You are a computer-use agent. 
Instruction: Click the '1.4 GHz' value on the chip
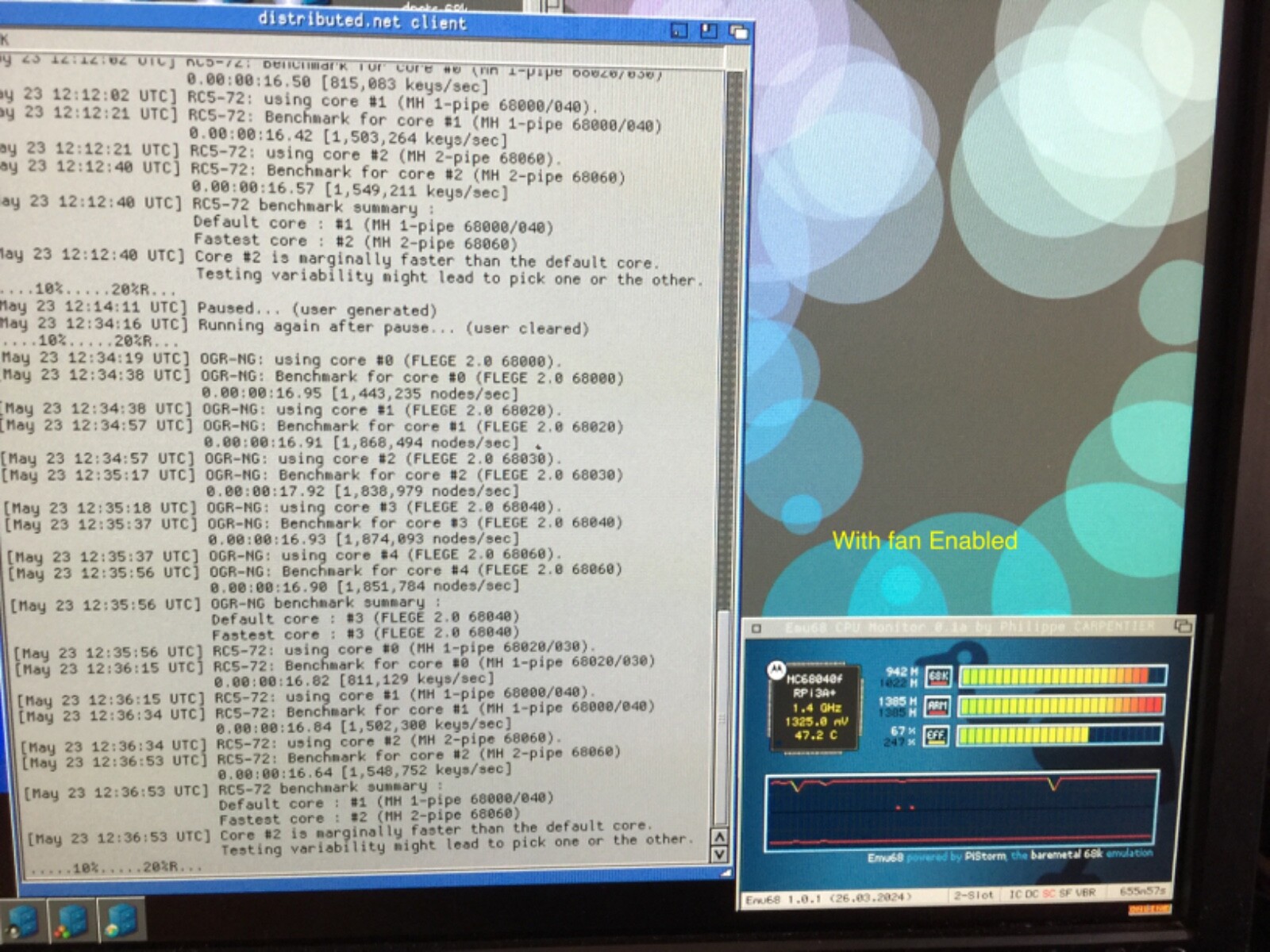pos(816,708)
